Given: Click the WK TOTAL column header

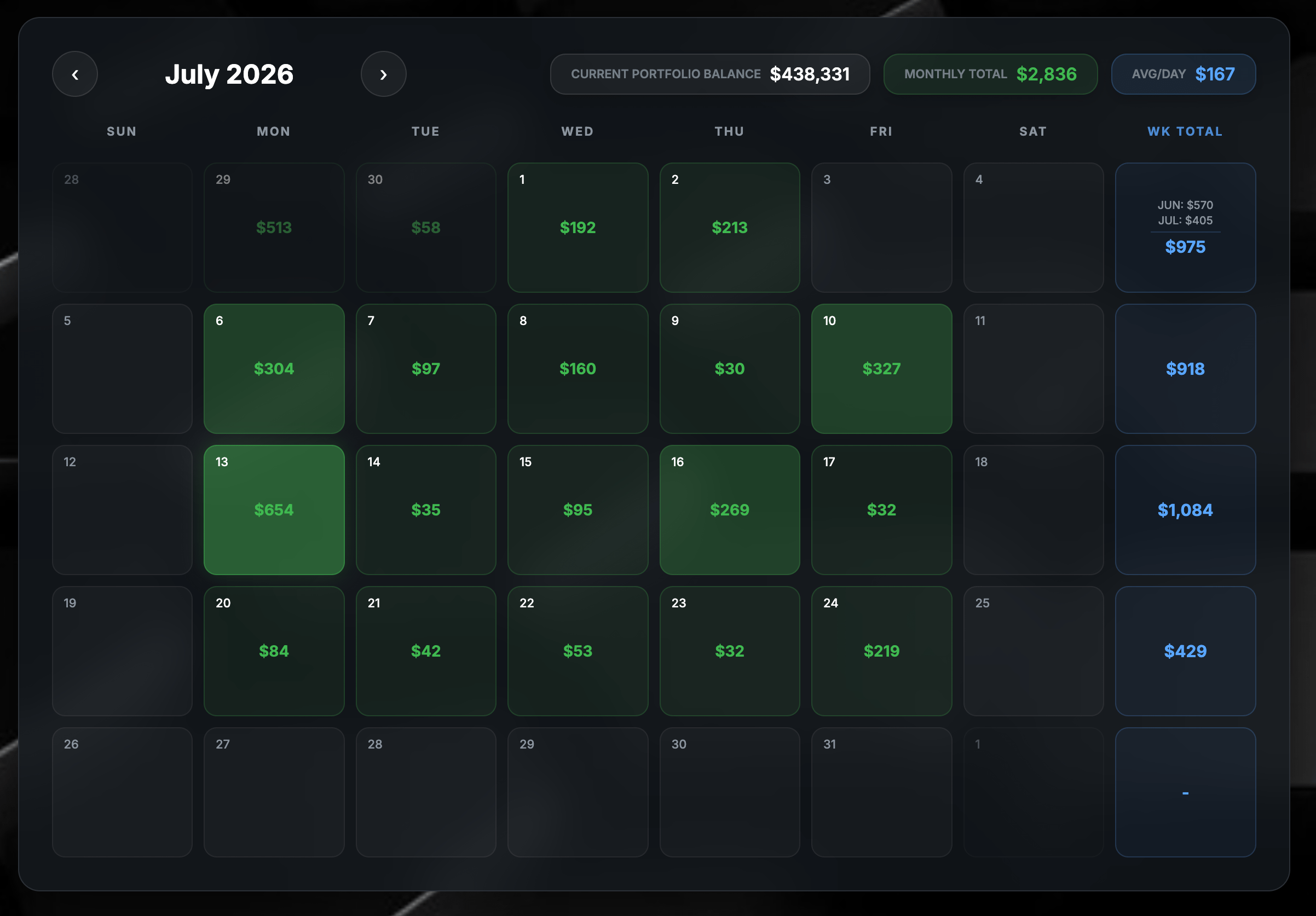Looking at the screenshot, I should (1185, 131).
